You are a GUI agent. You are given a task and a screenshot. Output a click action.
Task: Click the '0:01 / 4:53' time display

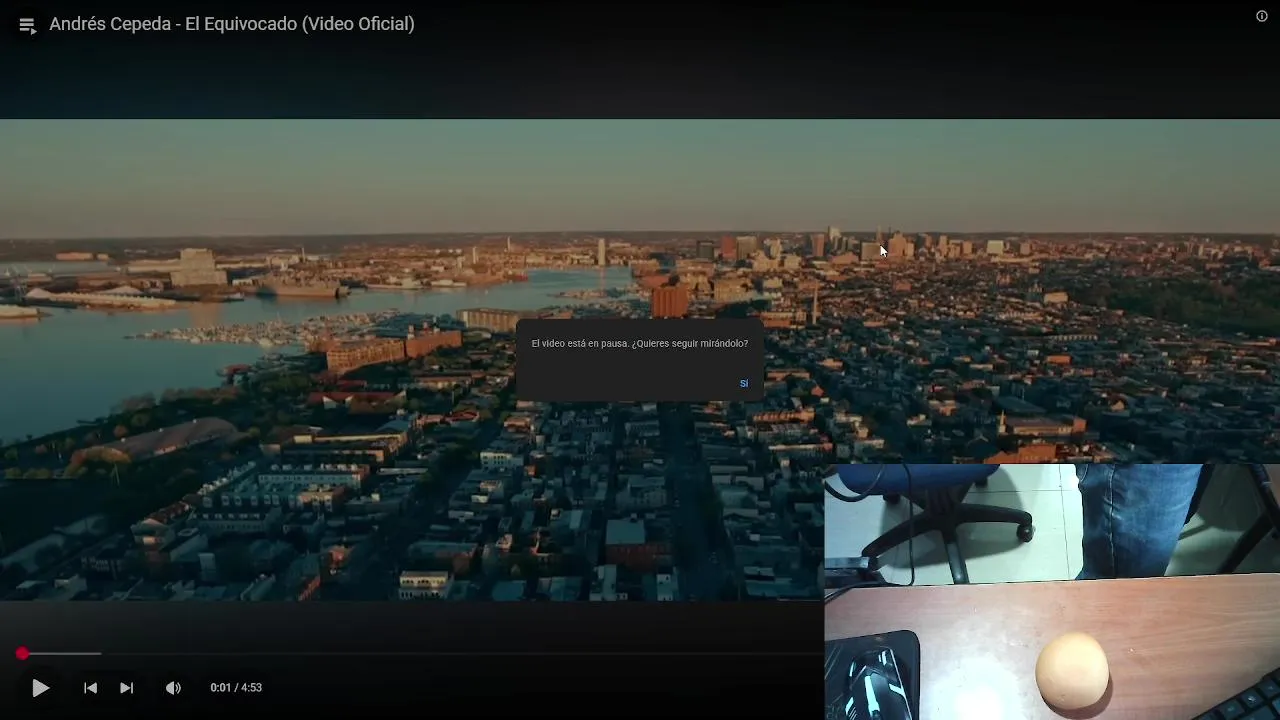coord(236,688)
